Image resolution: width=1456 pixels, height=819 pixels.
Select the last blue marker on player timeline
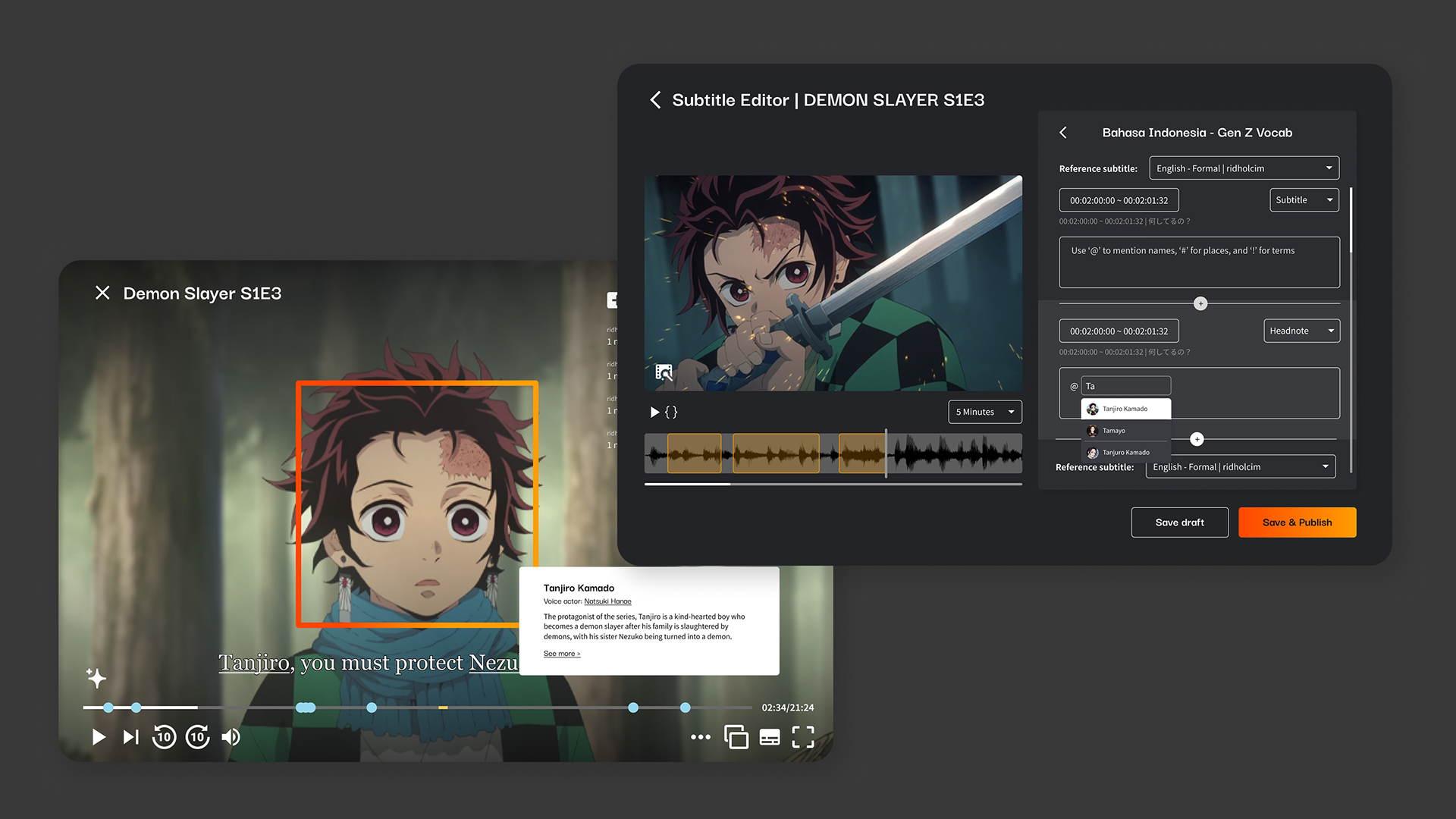[686, 708]
